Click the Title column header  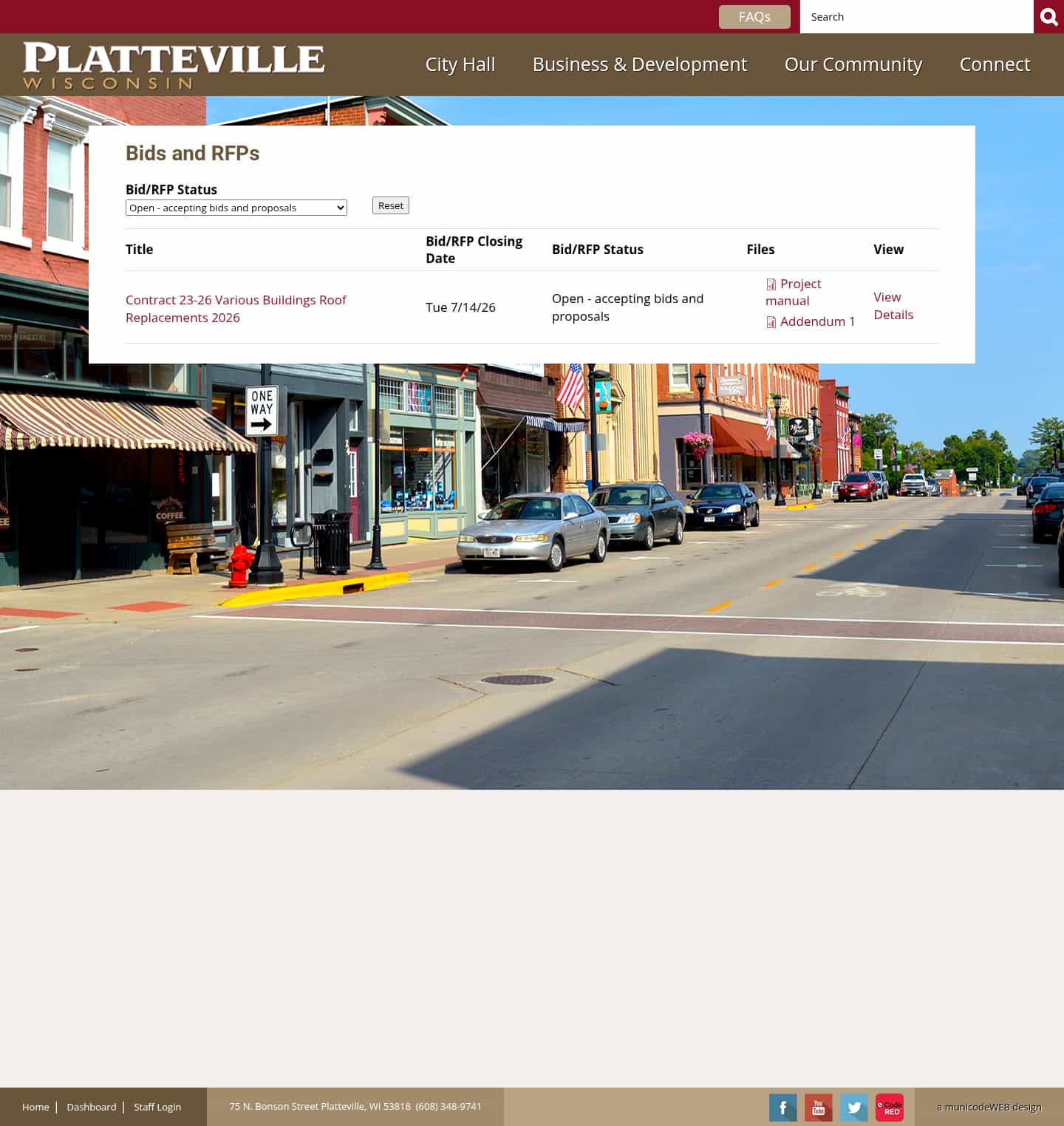pos(139,250)
